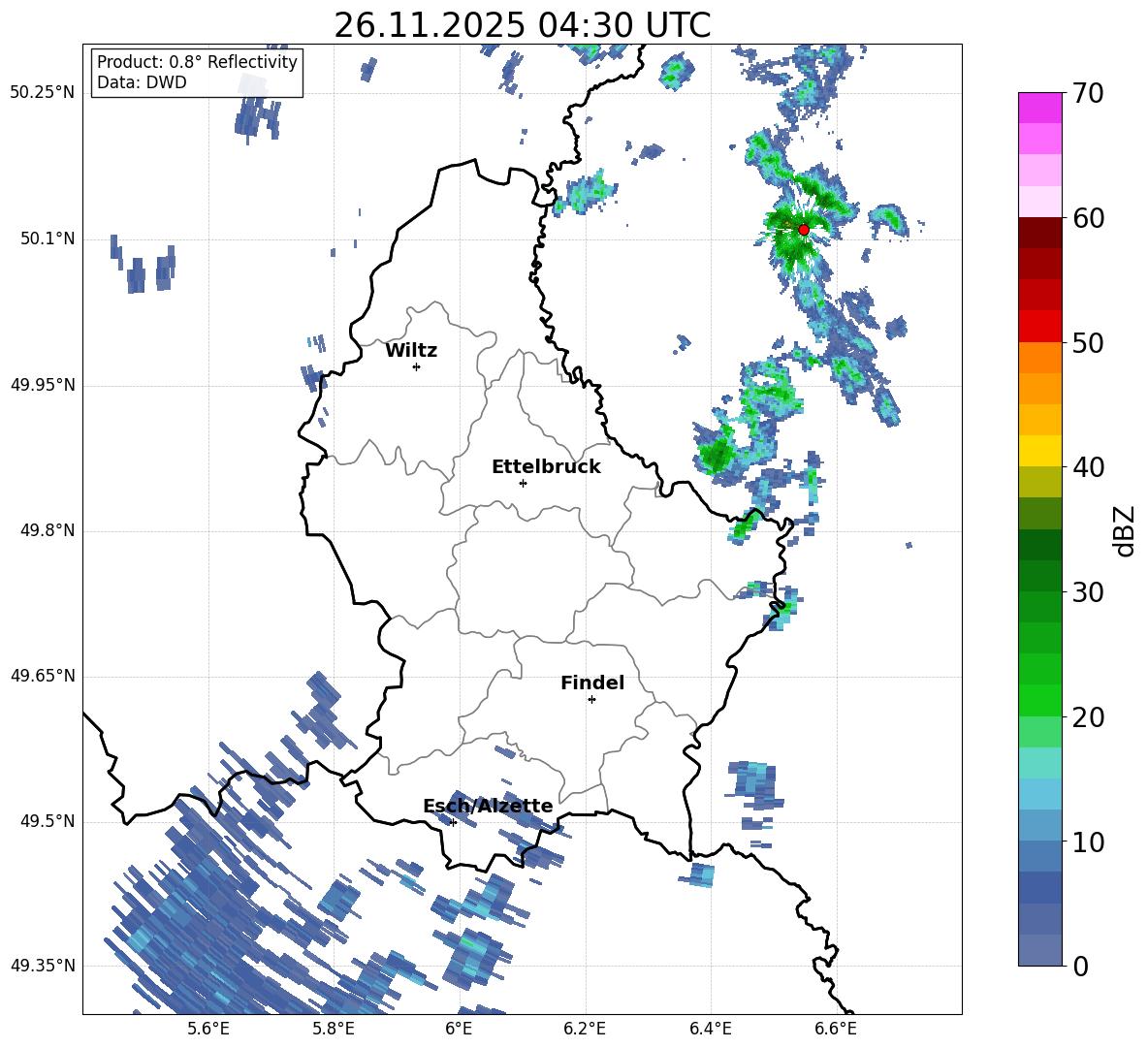Click the 6.6°E longitude label

(x=836, y=1029)
